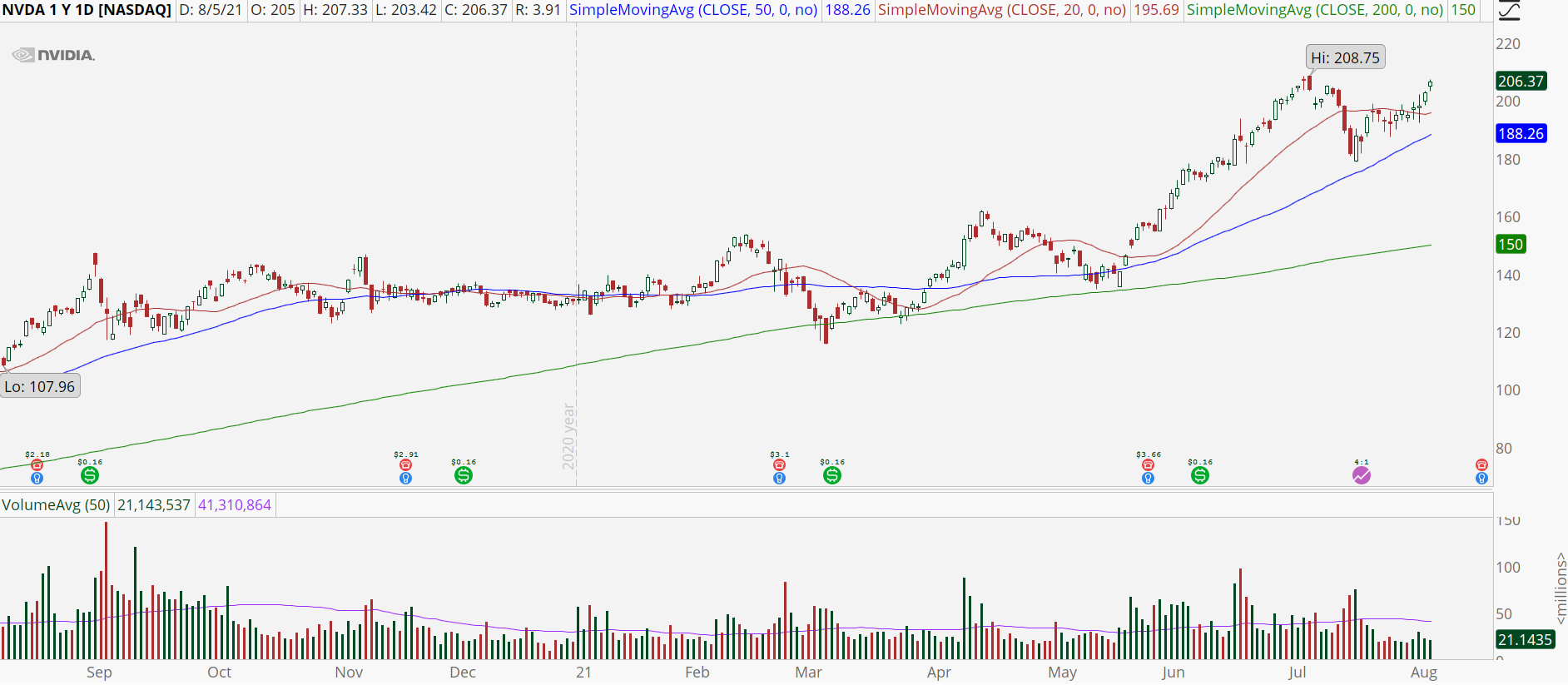Click the 195.69 moving average value in header
The height and width of the screenshot is (685, 1568).
click(x=1156, y=10)
